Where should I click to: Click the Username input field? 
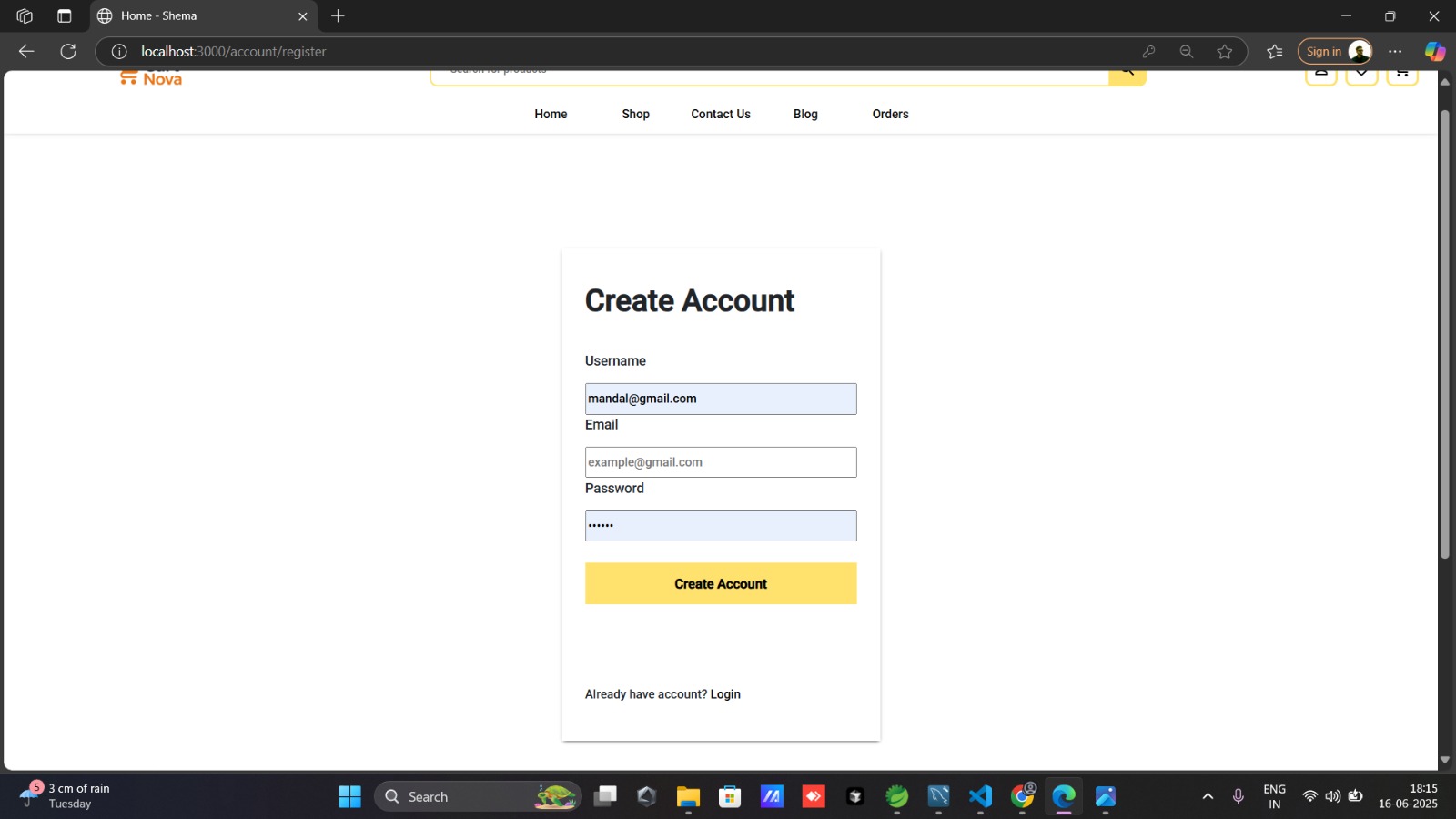tap(721, 399)
